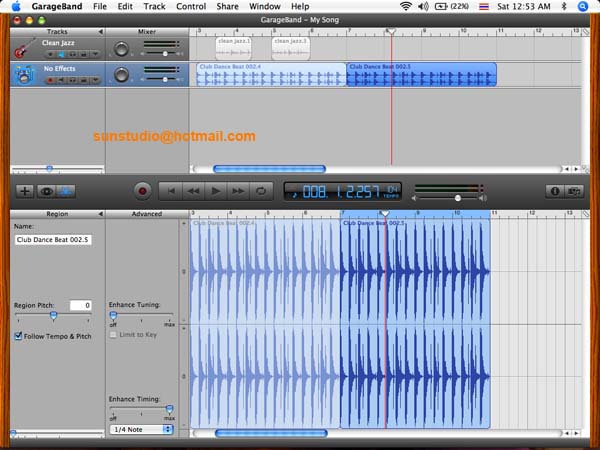Click the Clean Jazz guitar instrument icon

(24, 49)
